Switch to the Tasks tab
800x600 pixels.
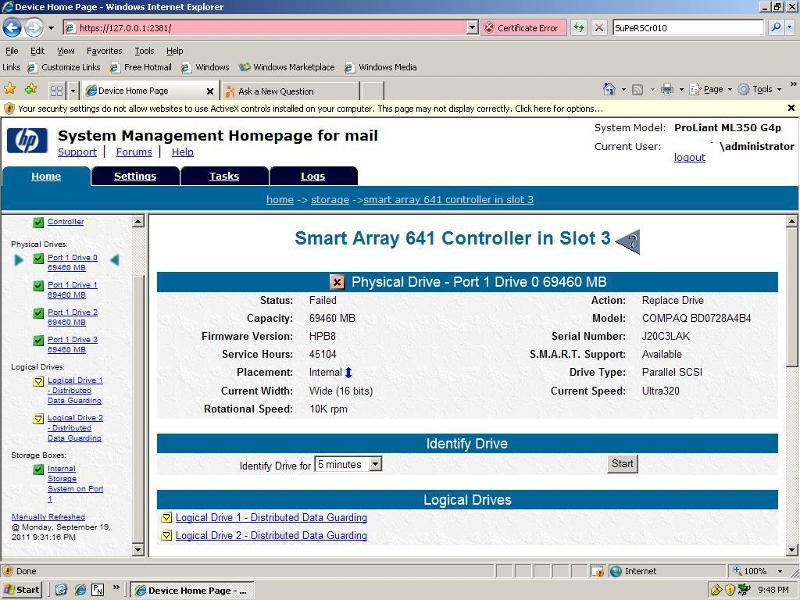[224, 176]
